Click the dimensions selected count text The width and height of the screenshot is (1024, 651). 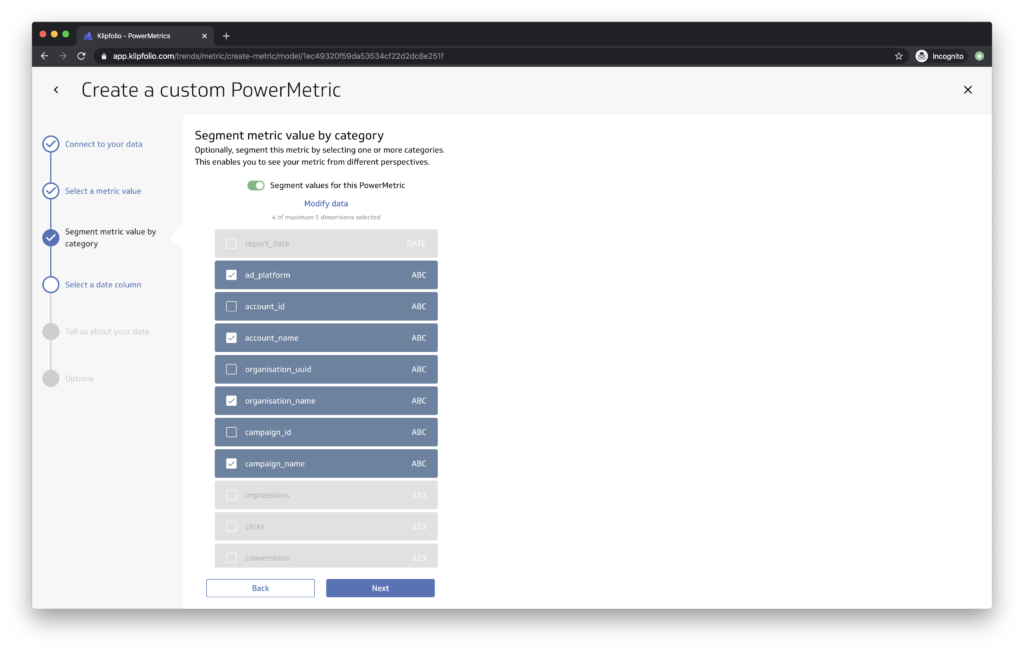(x=326, y=217)
